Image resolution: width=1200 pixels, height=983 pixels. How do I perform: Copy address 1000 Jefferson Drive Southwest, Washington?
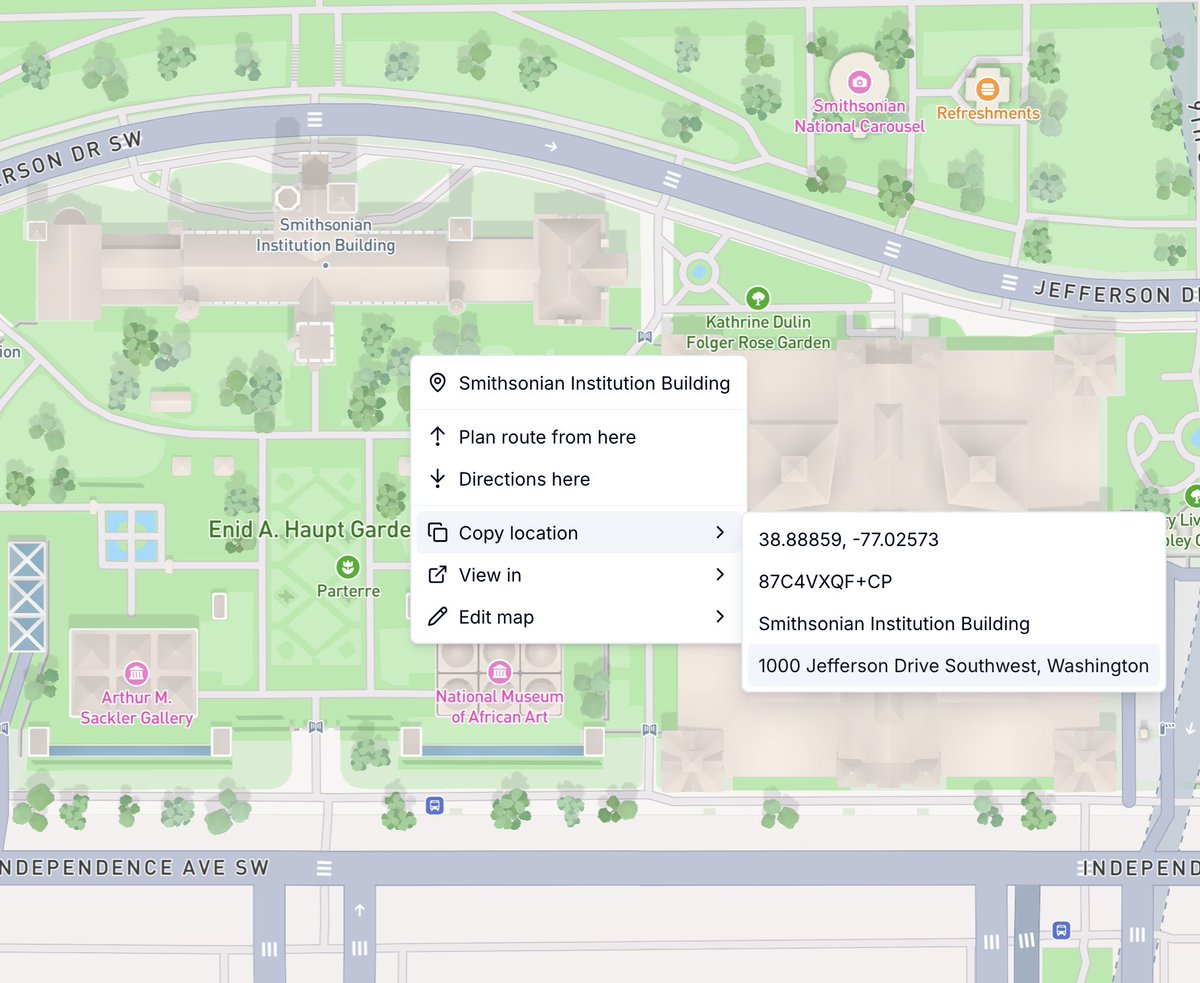coord(954,666)
